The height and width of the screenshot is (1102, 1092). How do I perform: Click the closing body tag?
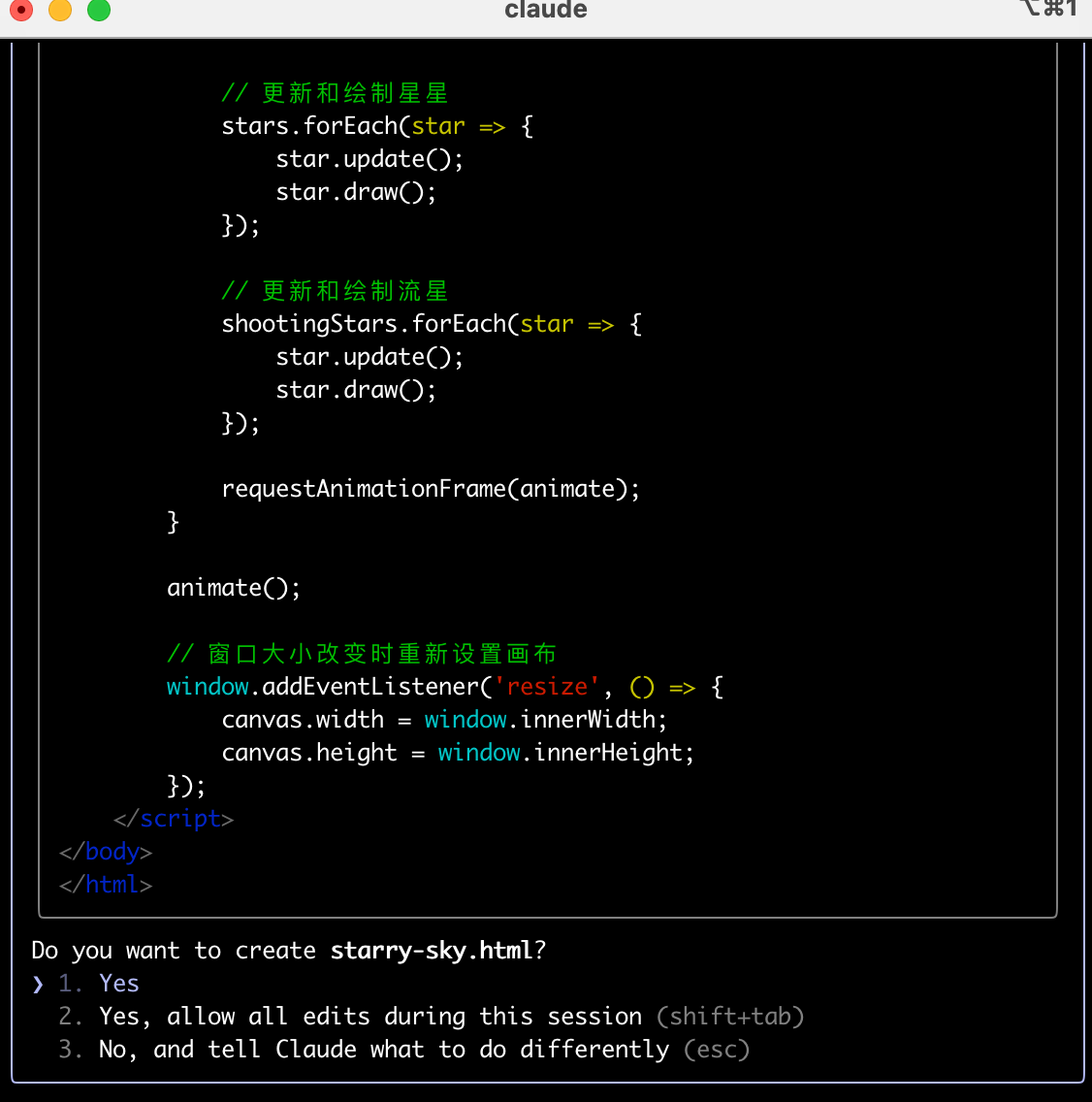click(x=106, y=852)
